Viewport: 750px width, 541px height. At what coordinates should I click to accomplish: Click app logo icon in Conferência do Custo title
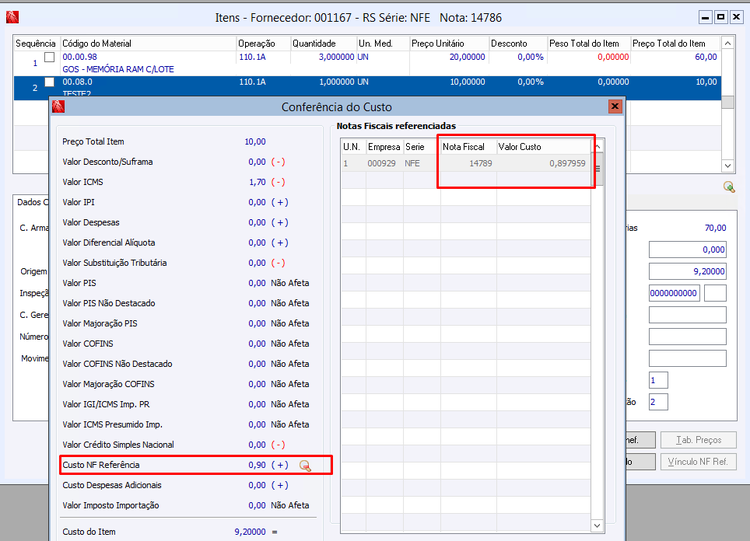click(59, 106)
